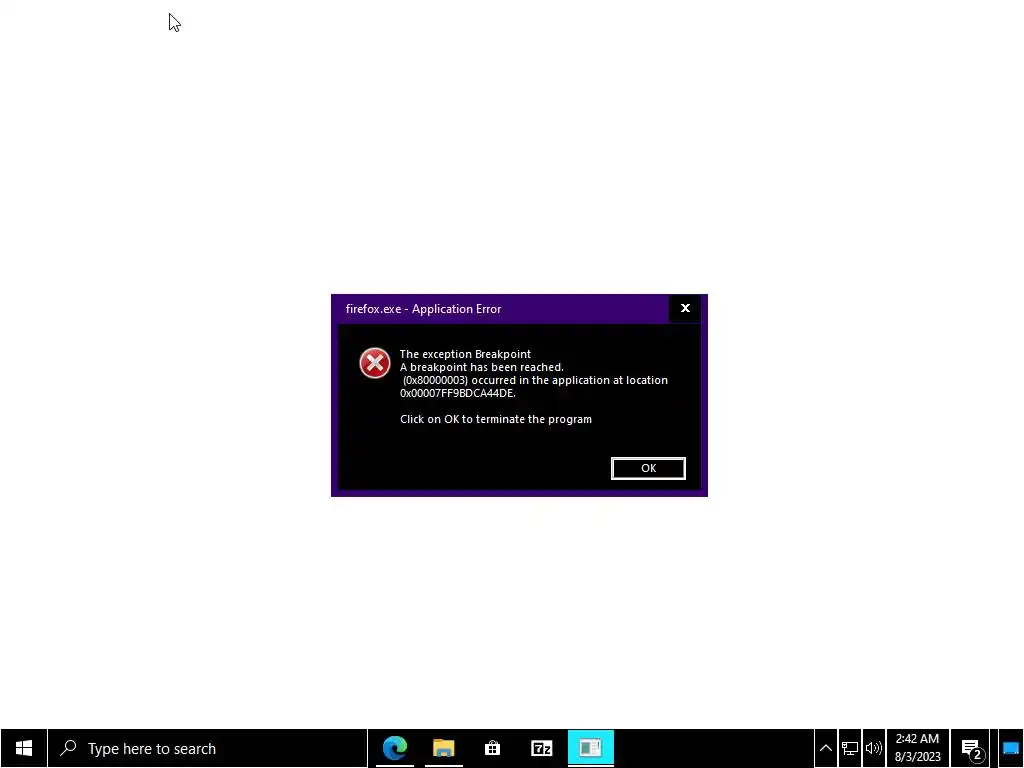This screenshot has height=768, width=1024.
Task: Expand the hidden system tray icons chevron
Action: click(x=825, y=748)
